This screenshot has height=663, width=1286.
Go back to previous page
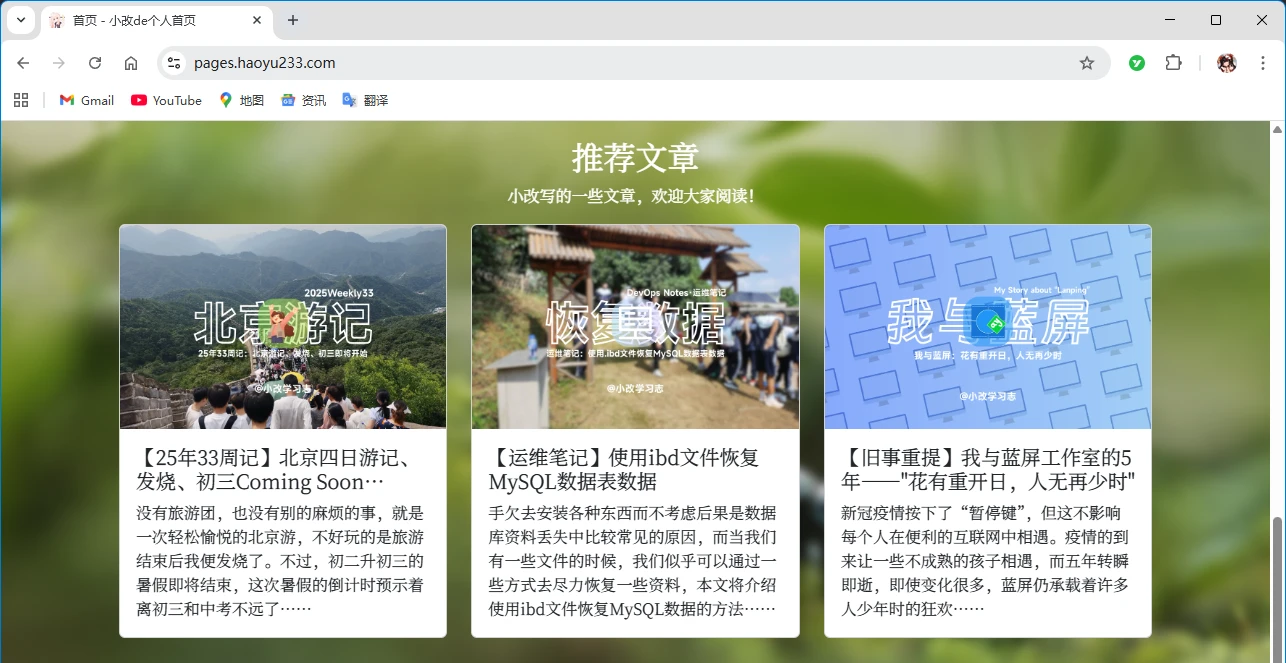tap(23, 63)
